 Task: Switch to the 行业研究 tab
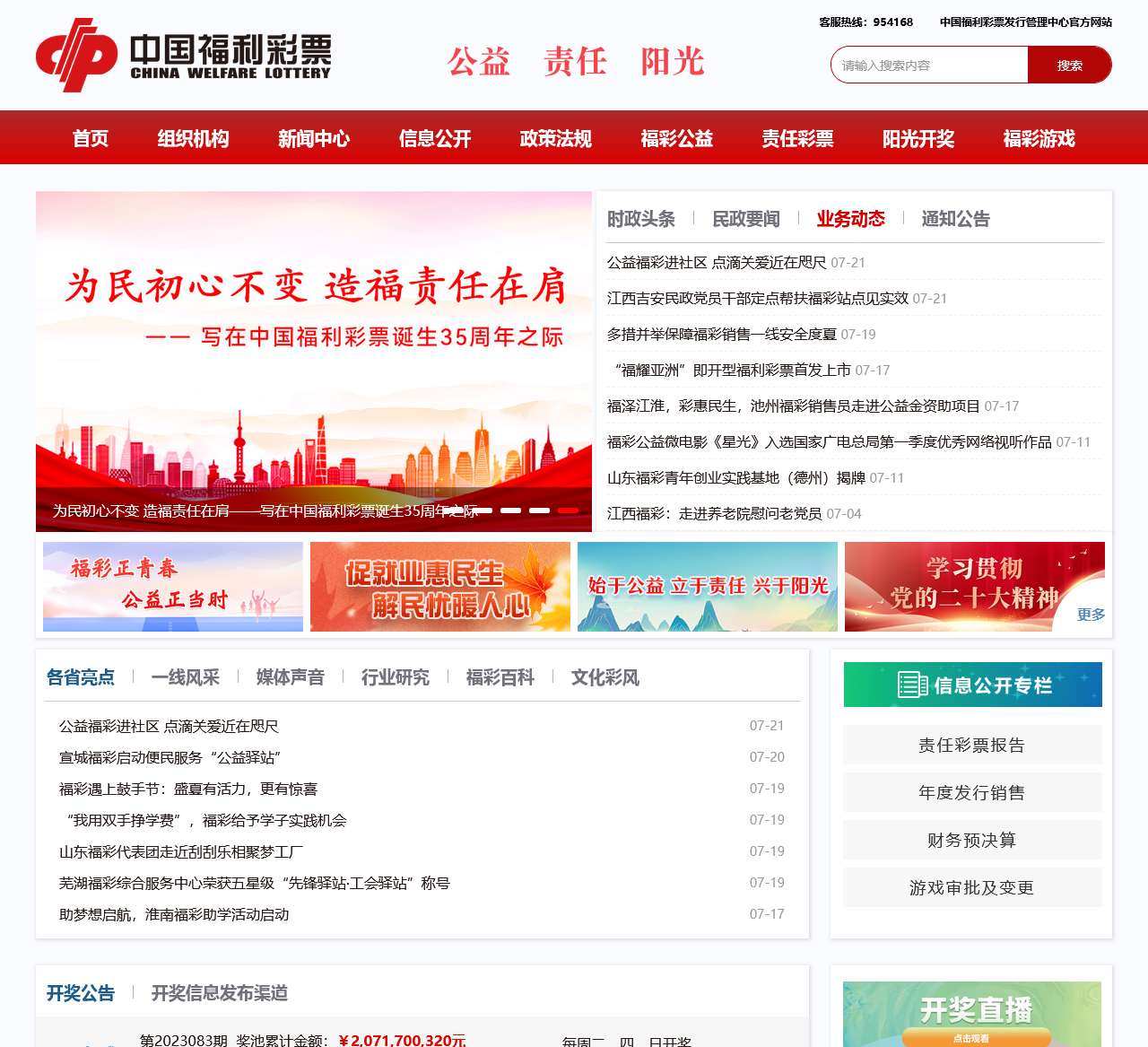click(396, 676)
